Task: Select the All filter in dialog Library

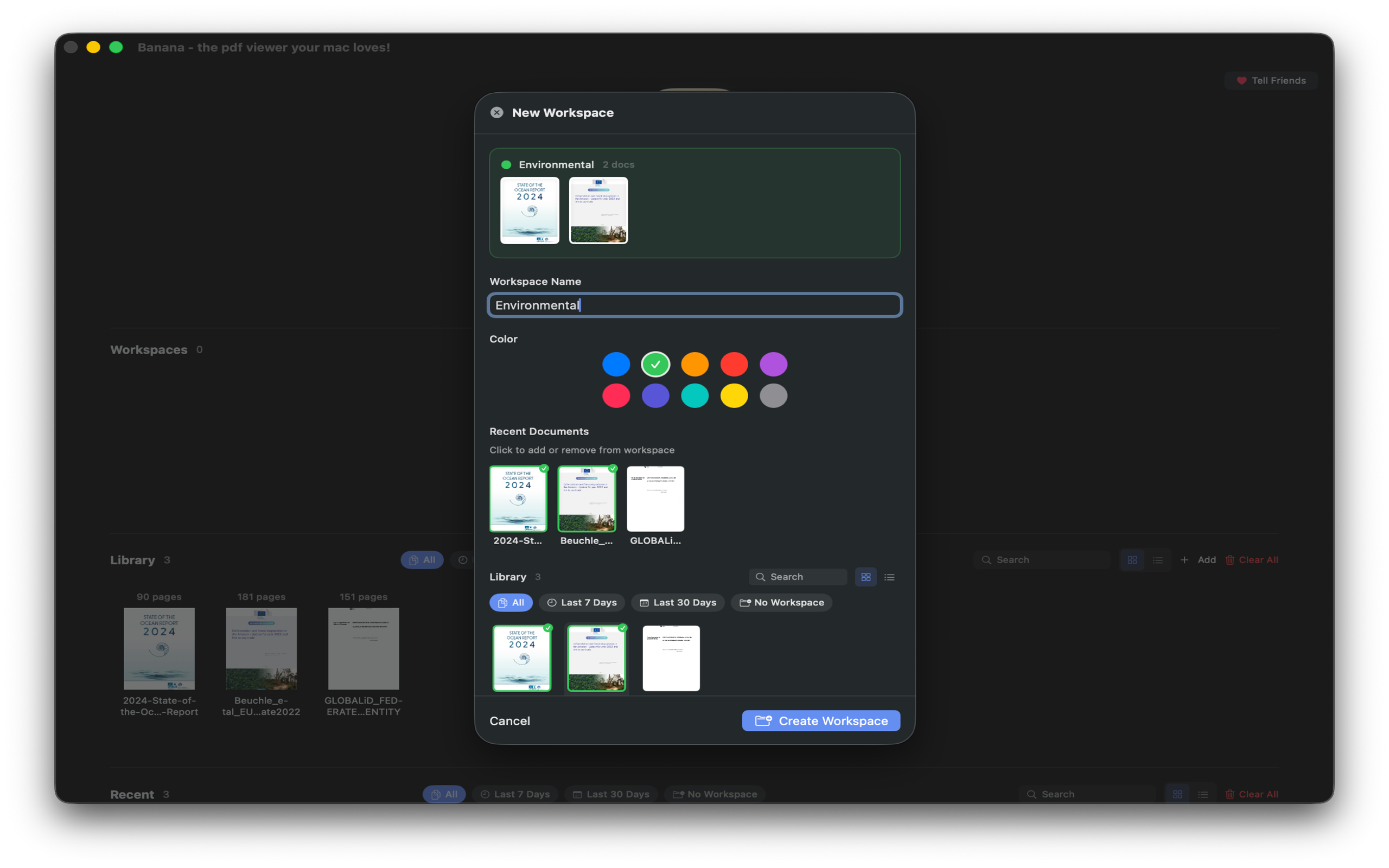Action: [x=511, y=602]
